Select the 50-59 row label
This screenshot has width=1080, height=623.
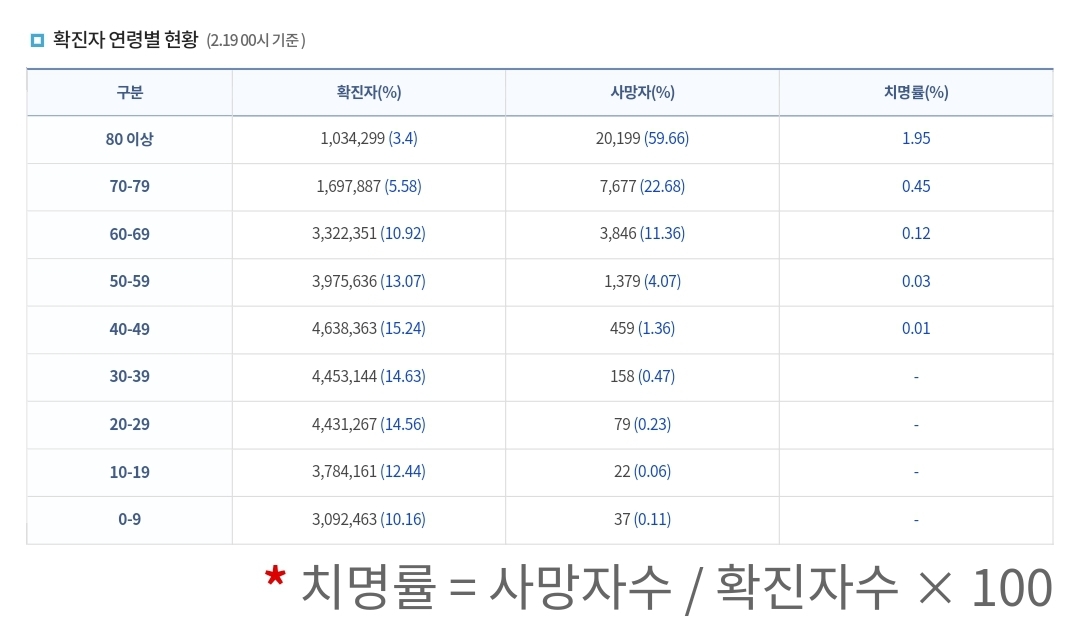pos(129,282)
